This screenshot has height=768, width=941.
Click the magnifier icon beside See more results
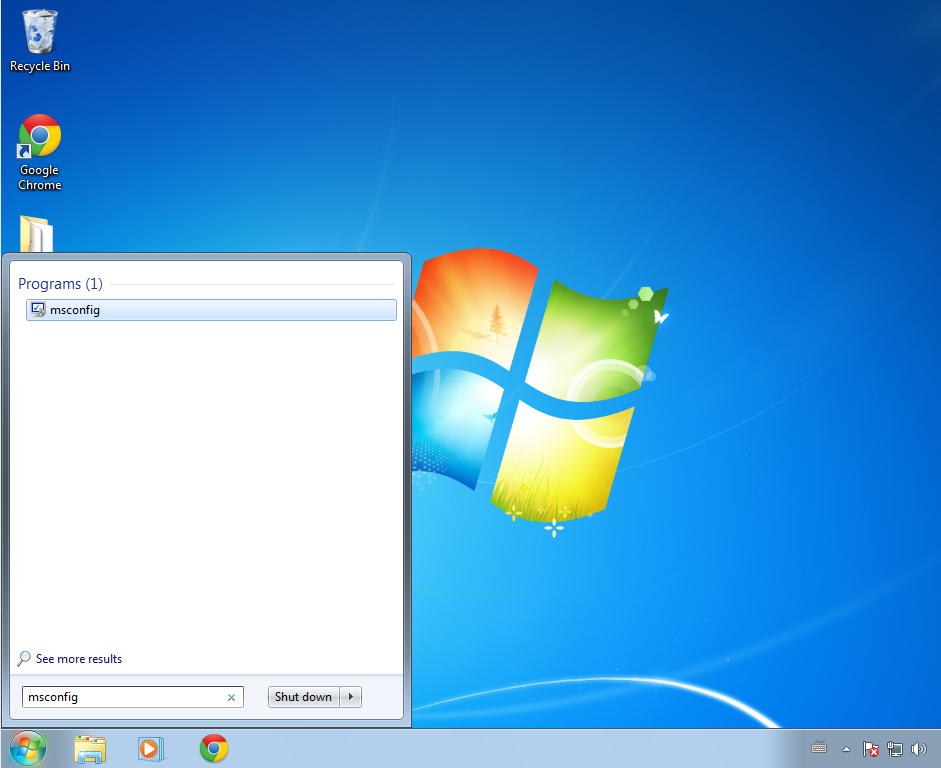(25, 659)
